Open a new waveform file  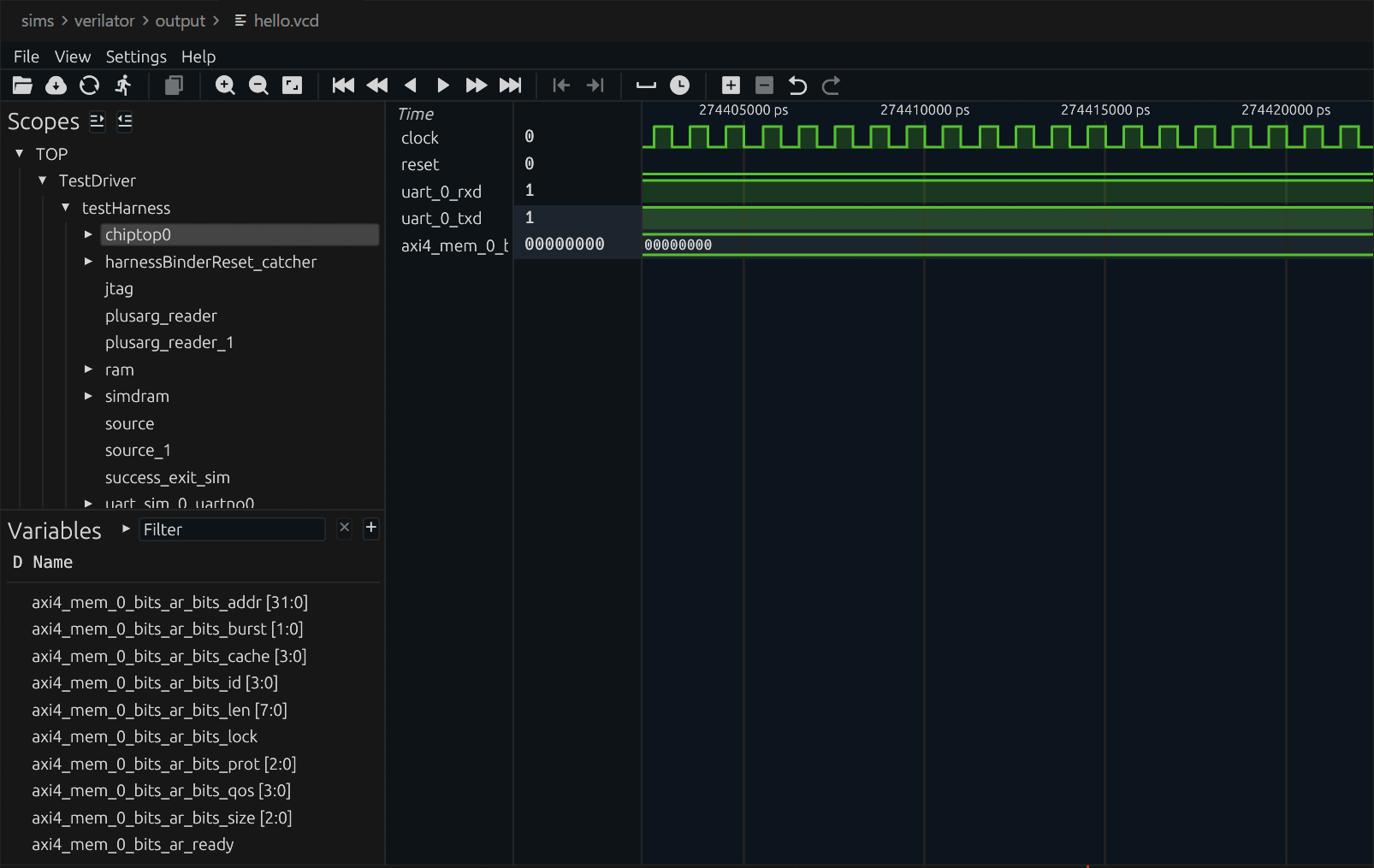(x=22, y=86)
